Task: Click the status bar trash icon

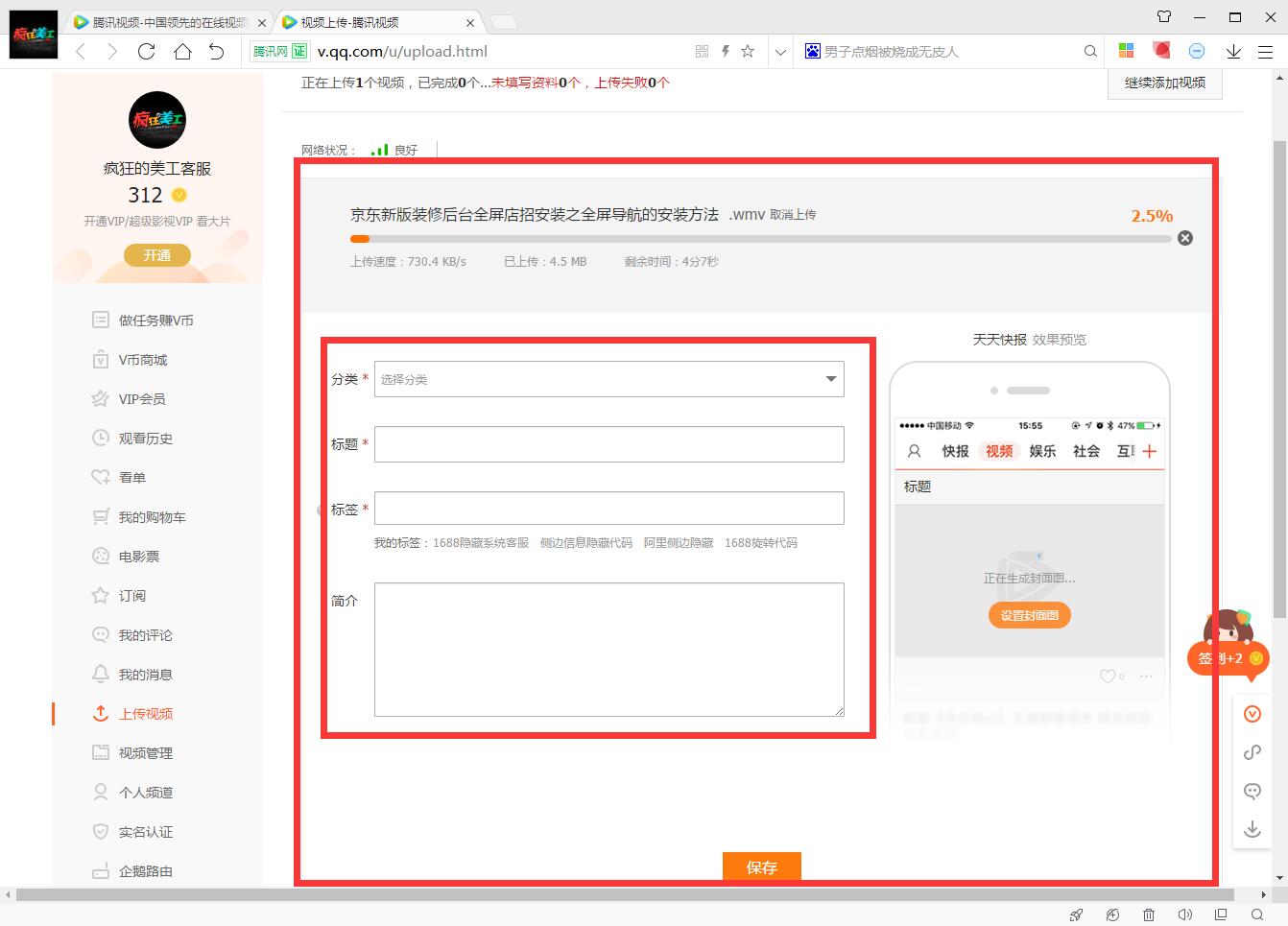Action: pos(1149,914)
